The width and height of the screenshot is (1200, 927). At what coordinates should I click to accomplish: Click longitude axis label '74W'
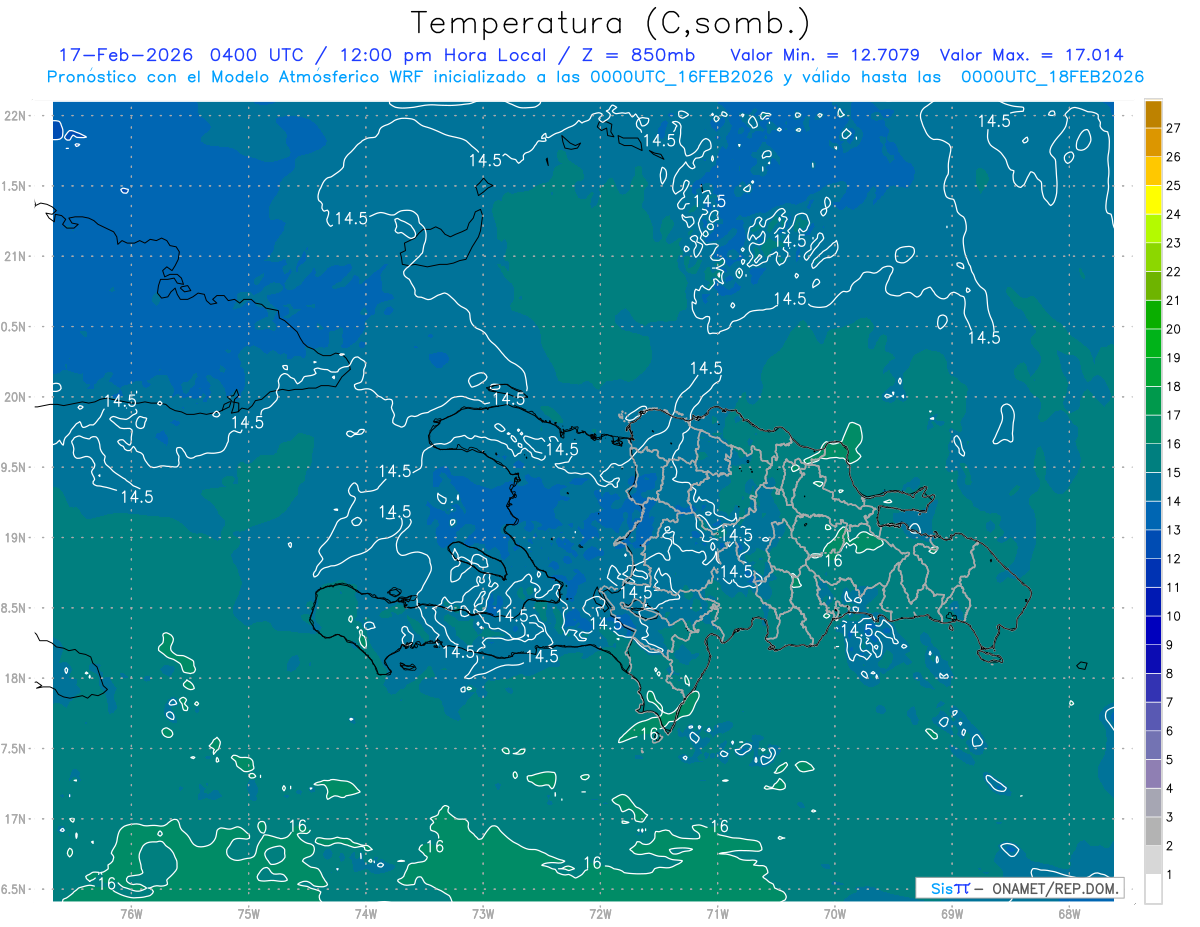(x=366, y=913)
